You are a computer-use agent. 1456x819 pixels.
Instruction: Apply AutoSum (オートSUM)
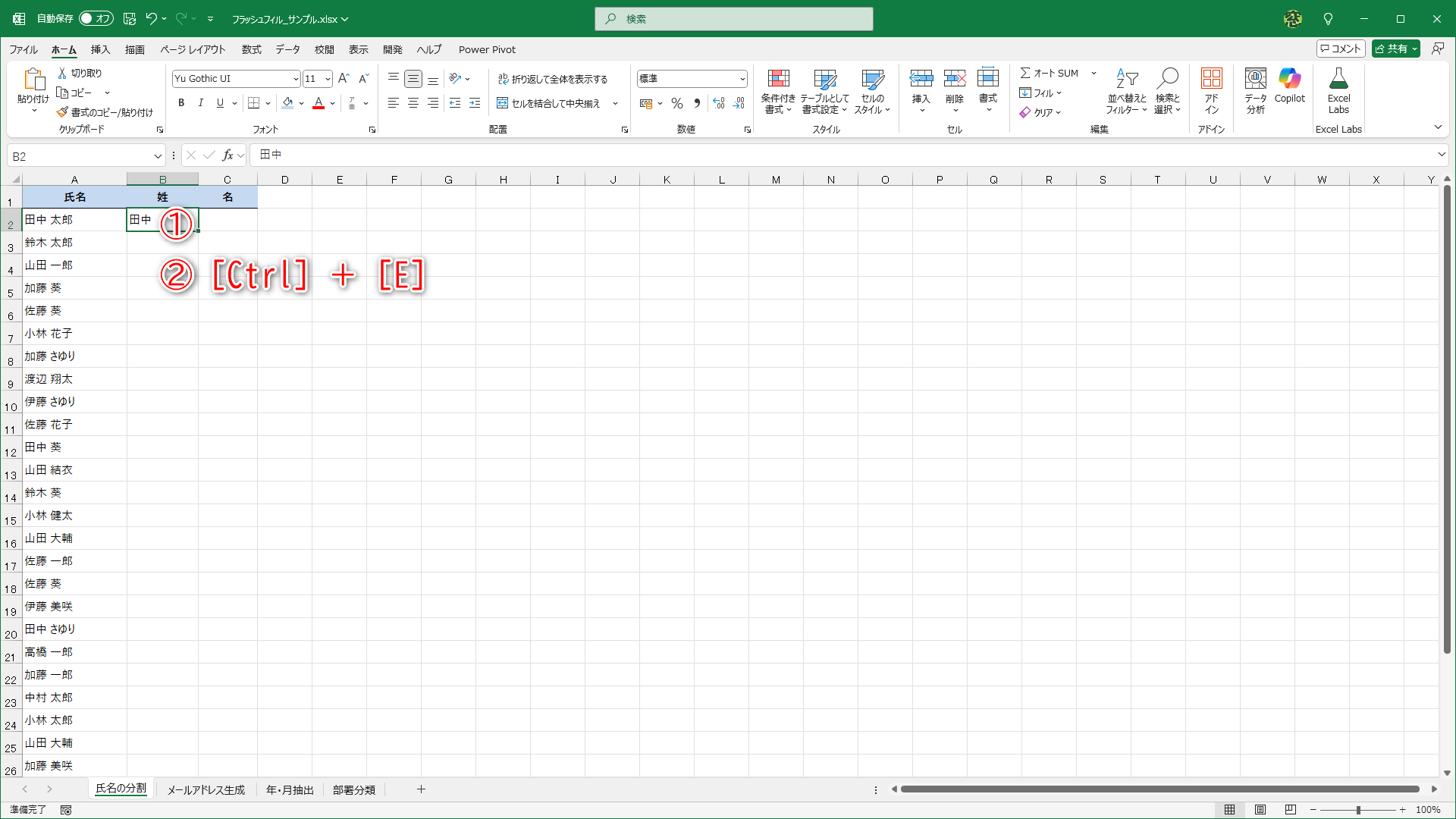click(x=1050, y=73)
